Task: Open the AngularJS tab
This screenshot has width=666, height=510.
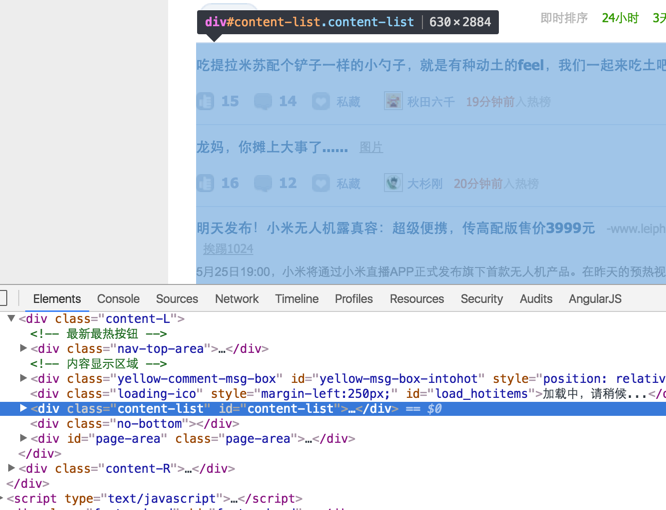Action: 595,299
